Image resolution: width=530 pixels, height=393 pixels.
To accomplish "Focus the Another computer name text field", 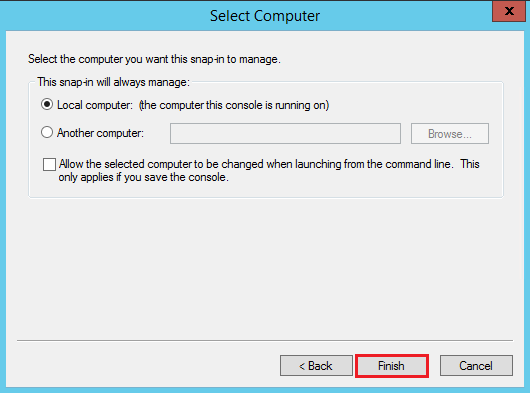I will (x=285, y=133).
